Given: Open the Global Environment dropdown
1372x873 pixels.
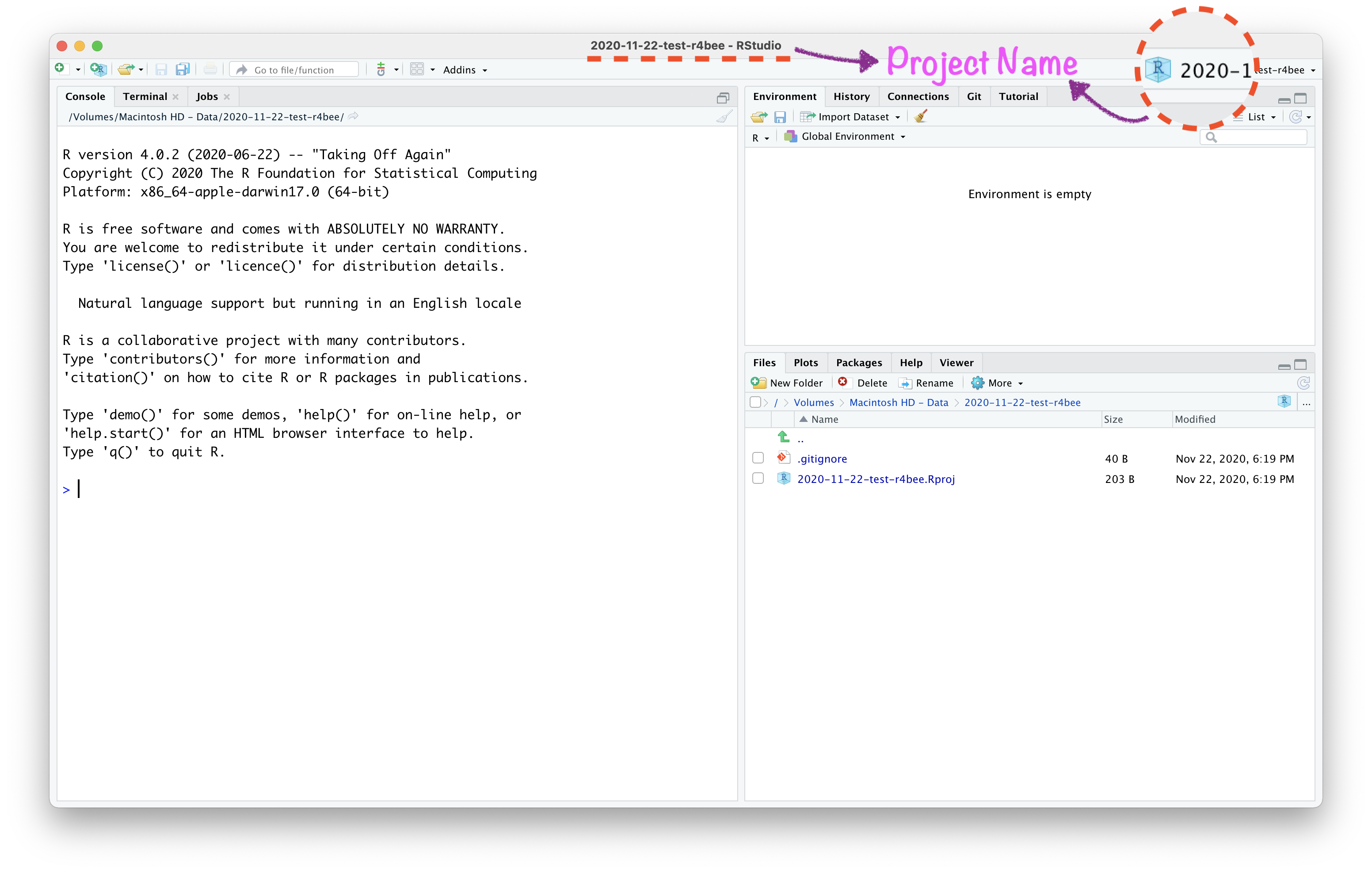Looking at the screenshot, I should coord(845,136).
